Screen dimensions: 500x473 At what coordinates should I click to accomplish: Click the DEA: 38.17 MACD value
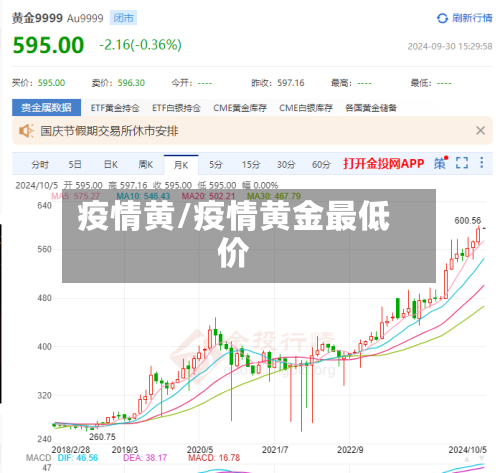(145, 458)
